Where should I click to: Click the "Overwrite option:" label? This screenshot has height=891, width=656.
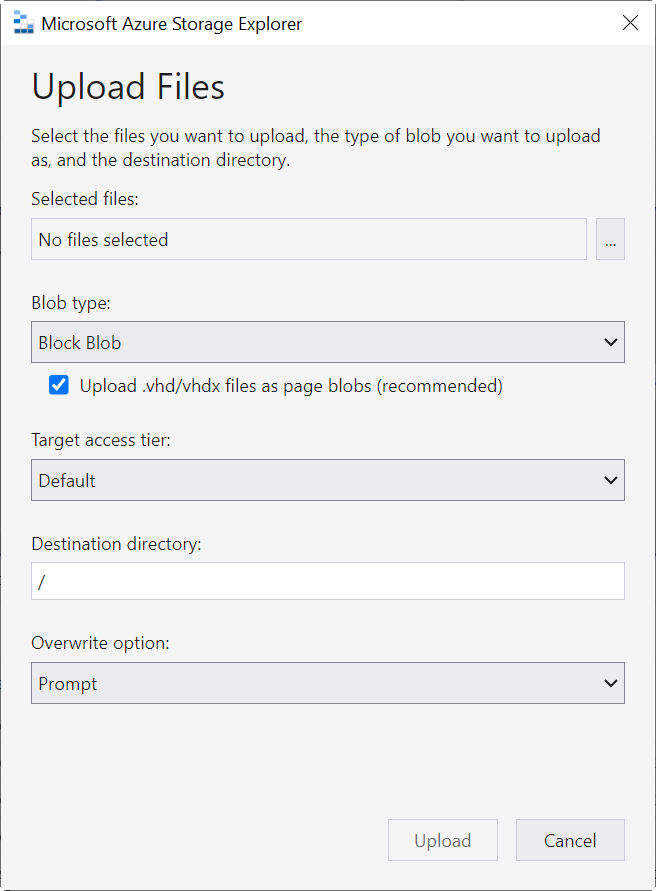tap(100, 643)
